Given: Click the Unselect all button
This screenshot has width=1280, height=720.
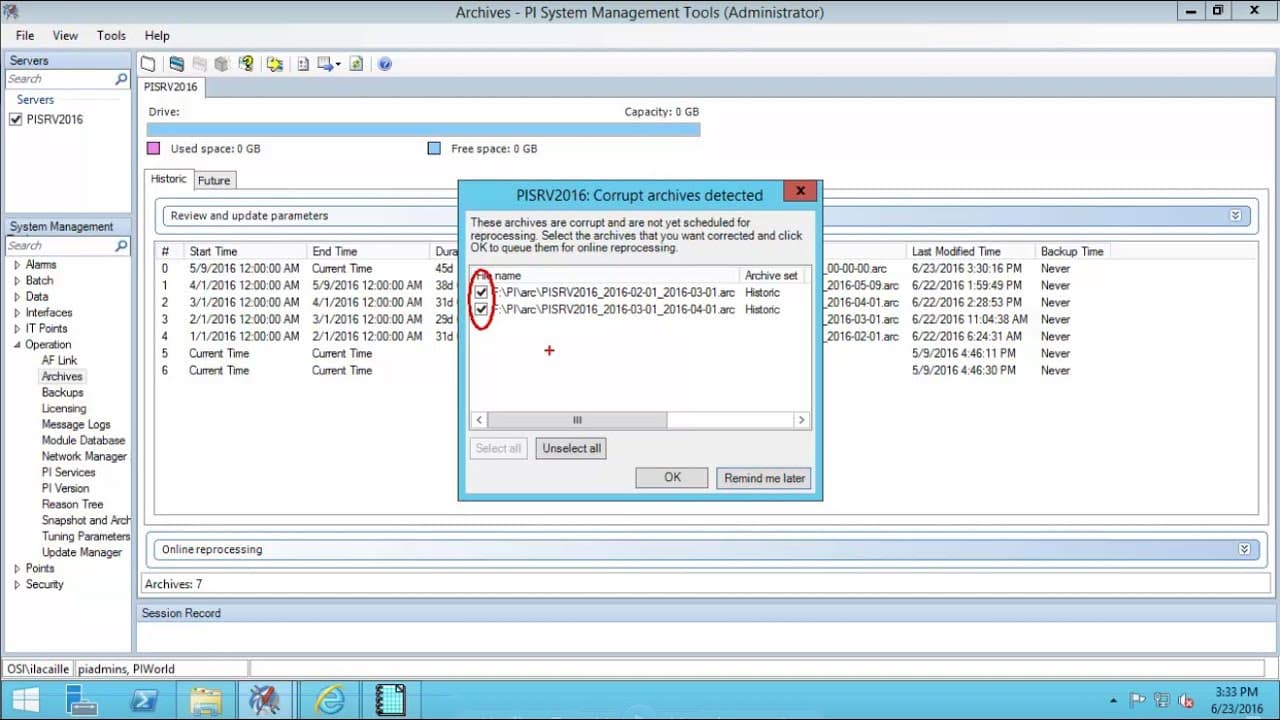Looking at the screenshot, I should 571,448.
